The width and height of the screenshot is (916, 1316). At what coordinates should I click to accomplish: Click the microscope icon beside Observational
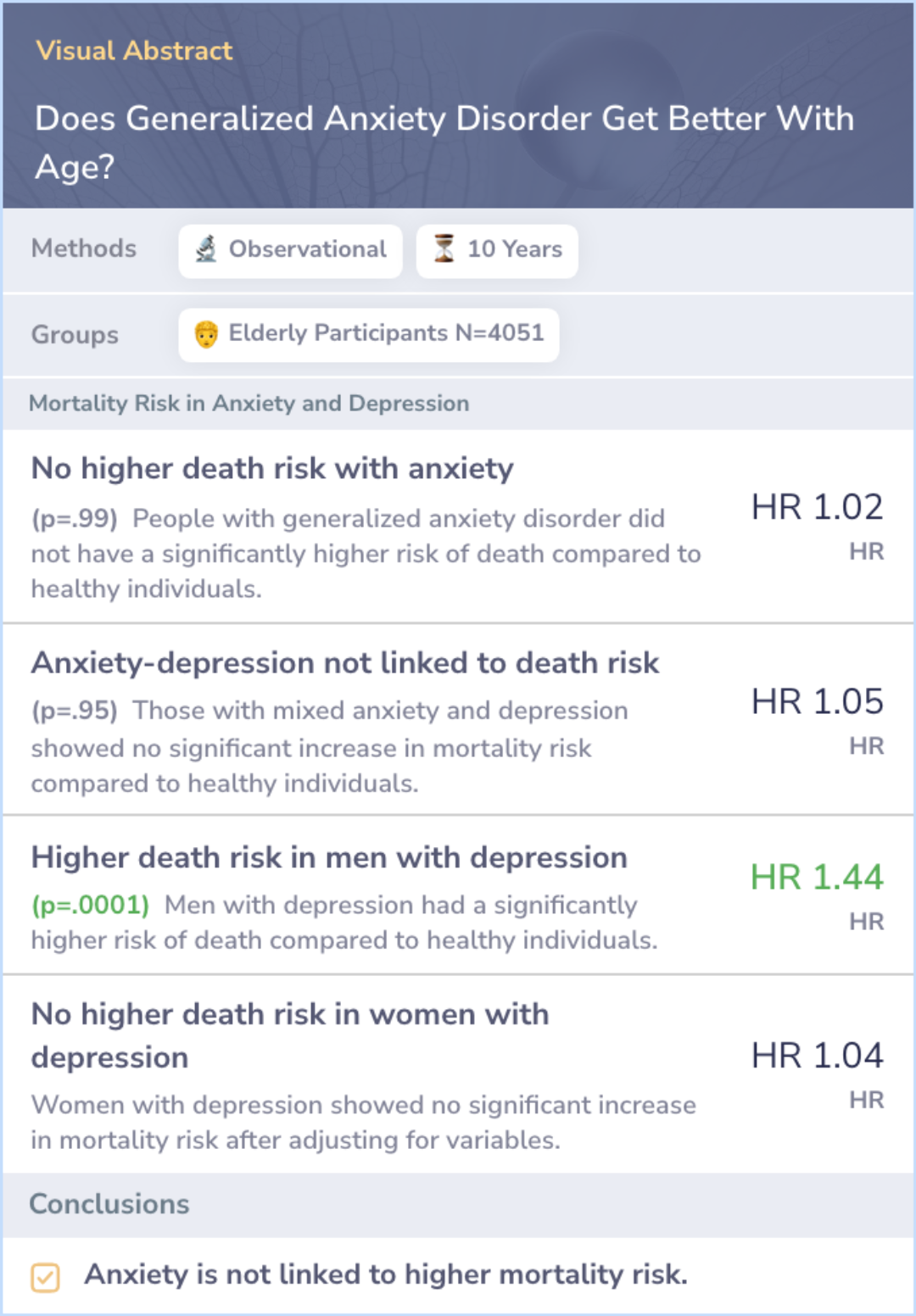206,249
